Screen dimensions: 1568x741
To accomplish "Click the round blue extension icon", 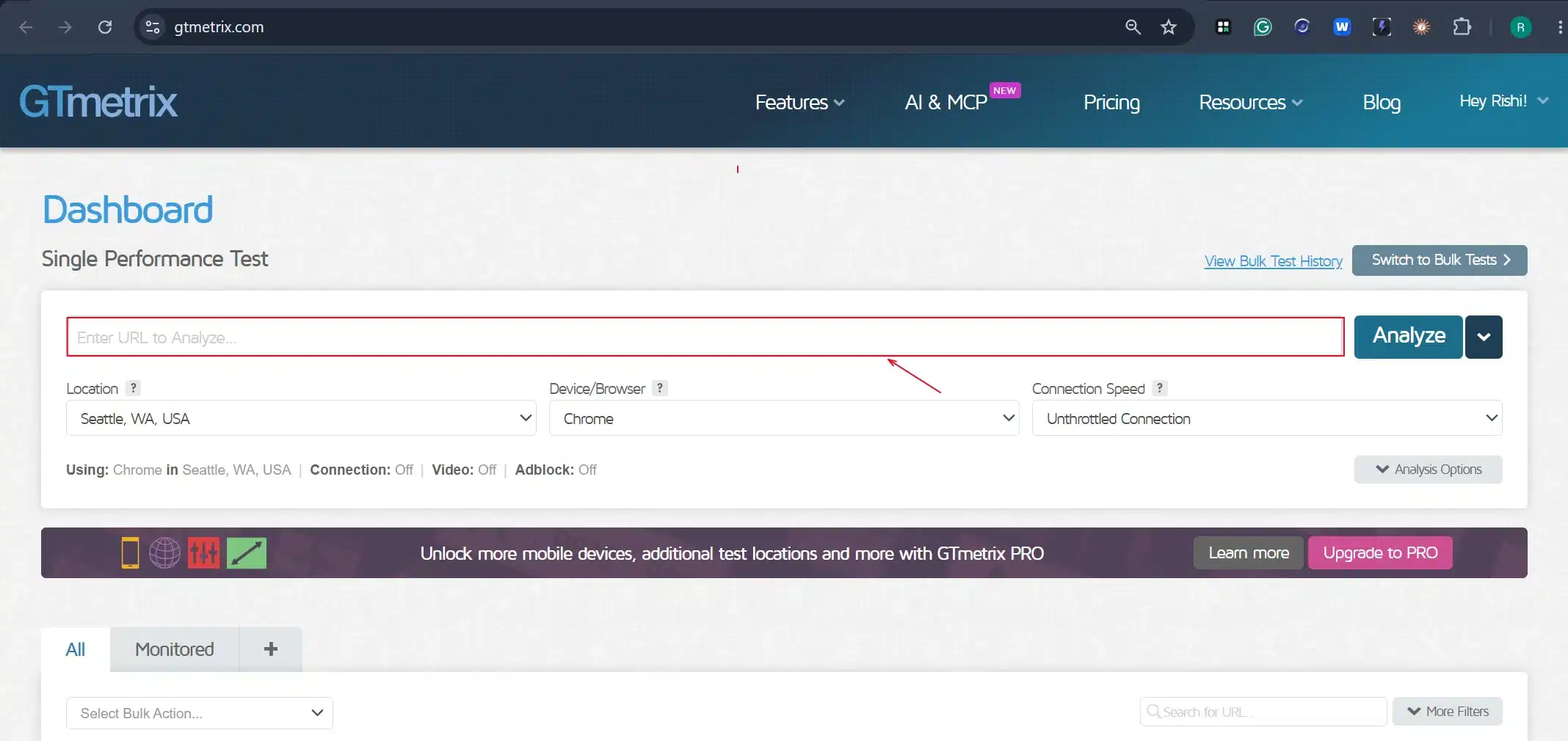I will (1302, 27).
